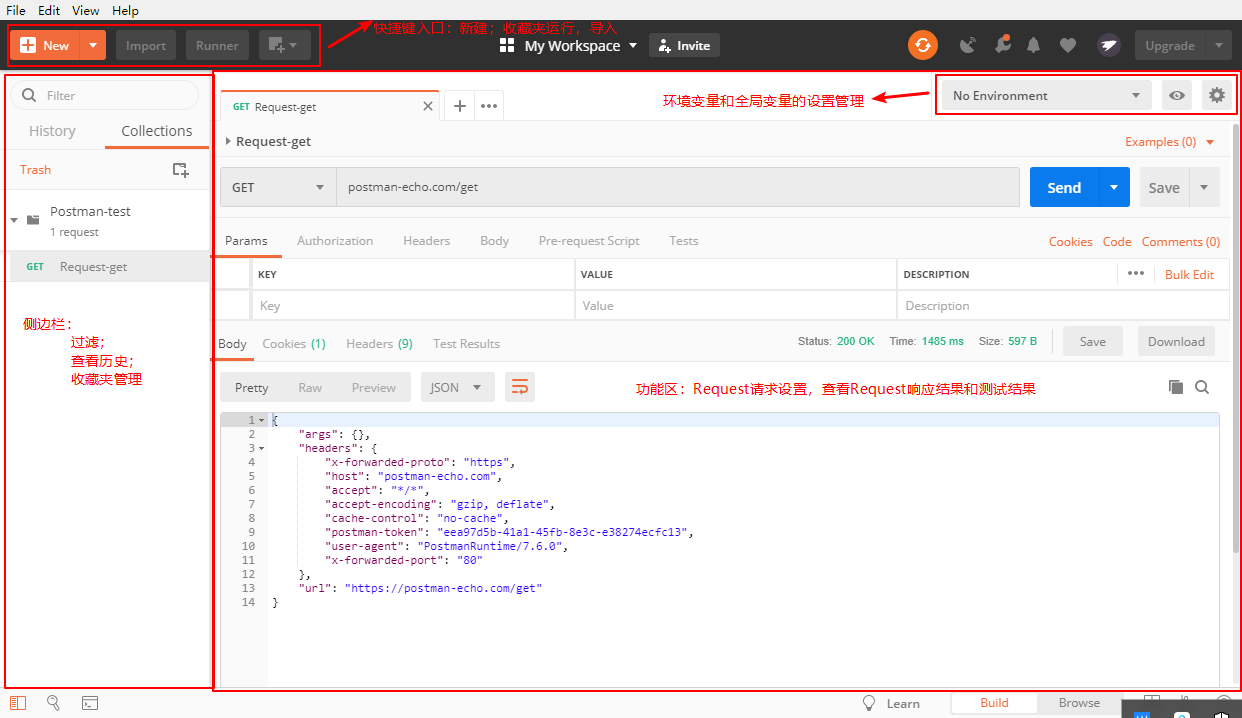Click the Postman-test collection folder icon
This screenshot has width=1242, height=718.
(x=33, y=220)
